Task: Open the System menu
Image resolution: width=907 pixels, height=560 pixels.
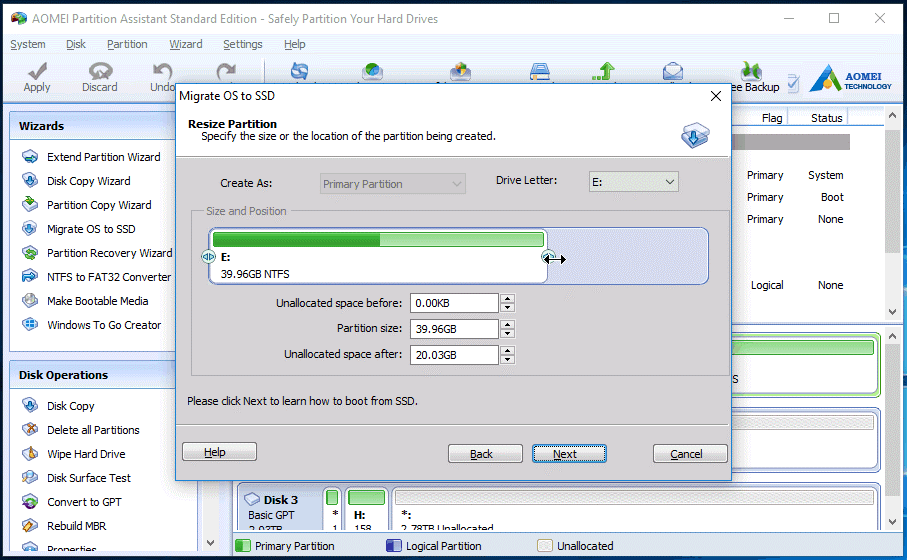Action: tap(28, 44)
